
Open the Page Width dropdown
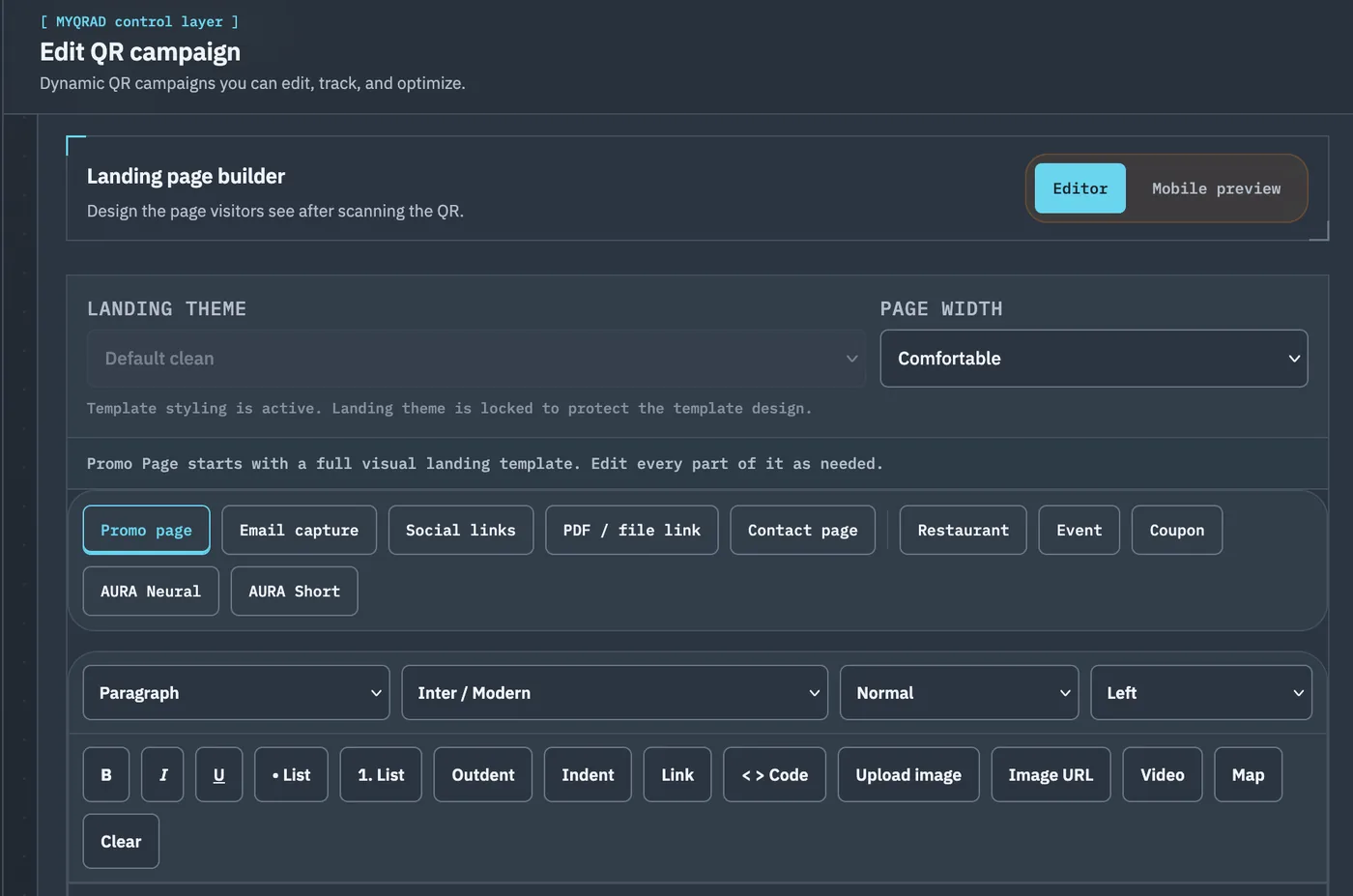point(1093,359)
